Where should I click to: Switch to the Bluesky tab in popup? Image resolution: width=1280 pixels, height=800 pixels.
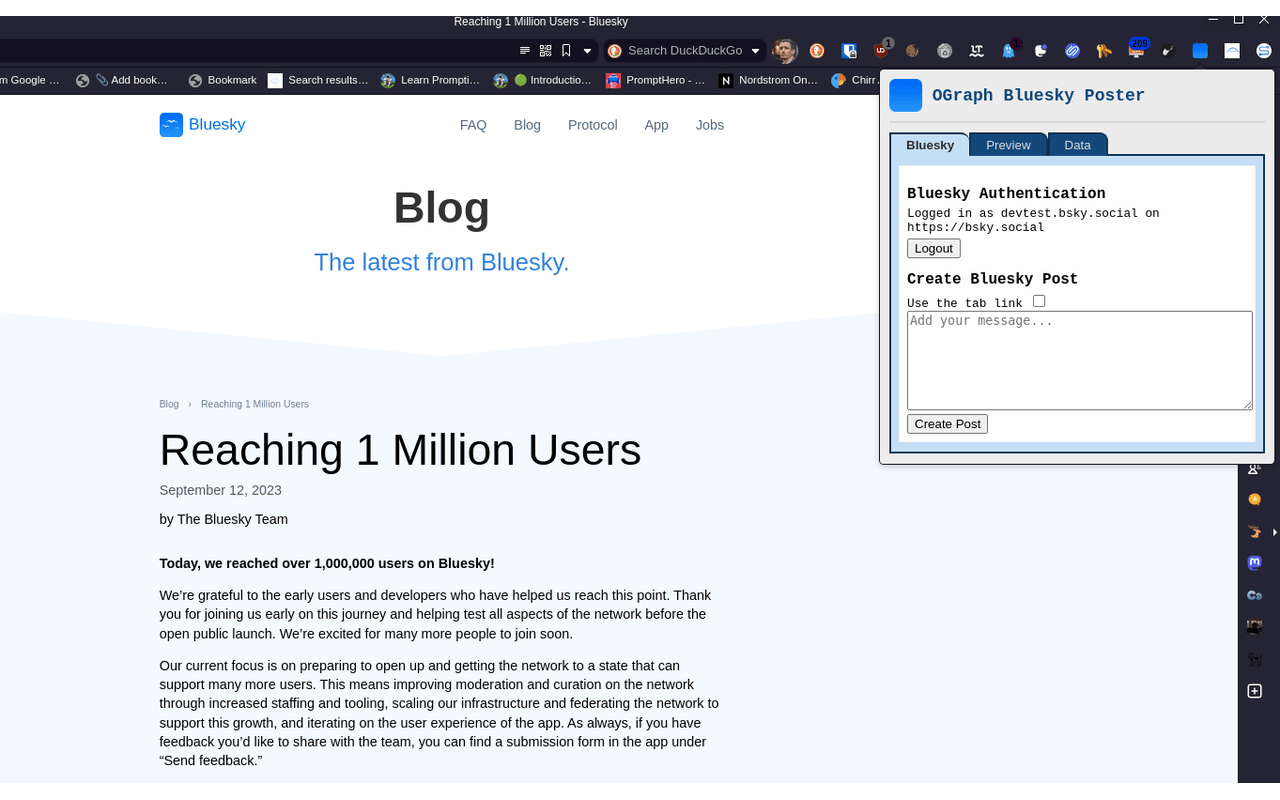tap(930, 145)
